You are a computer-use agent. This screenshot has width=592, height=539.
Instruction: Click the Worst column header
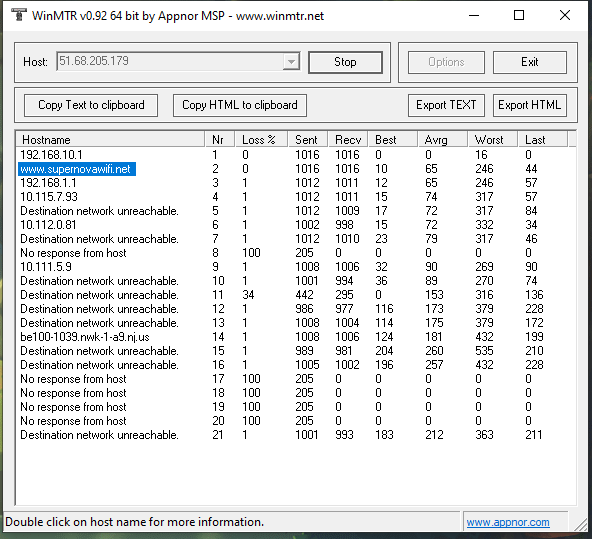click(492, 140)
